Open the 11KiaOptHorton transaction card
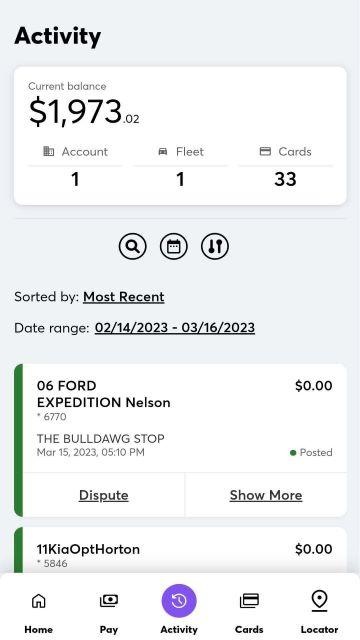 click(x=180, y=550)
